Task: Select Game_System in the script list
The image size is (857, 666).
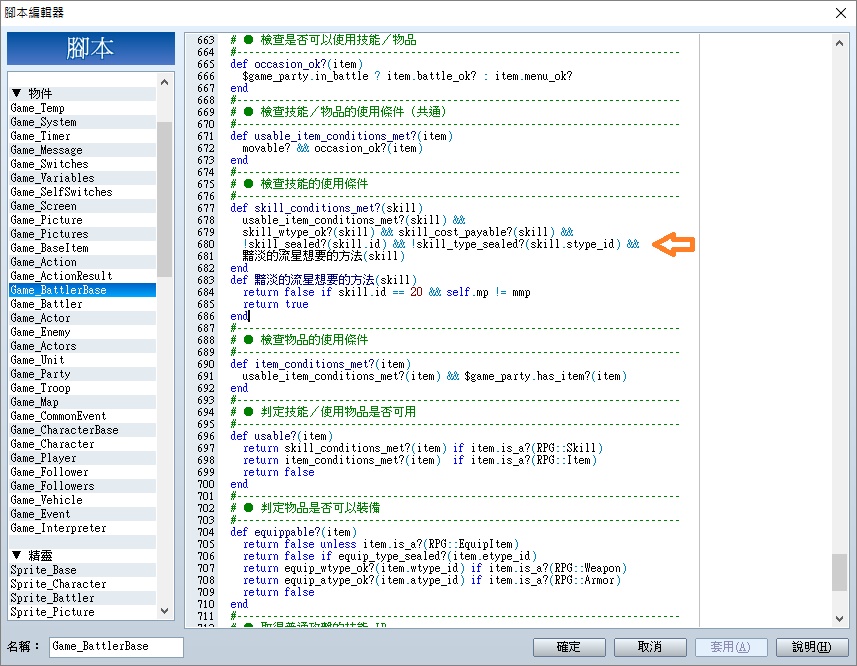Action: click(x=83, y=122)
